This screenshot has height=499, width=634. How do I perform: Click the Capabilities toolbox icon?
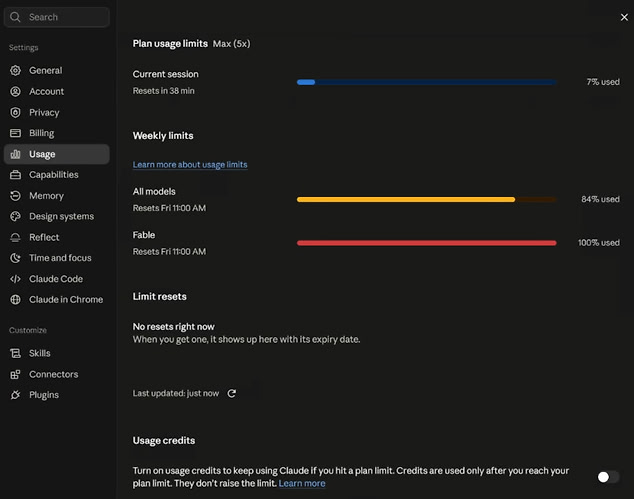point(15,175)
